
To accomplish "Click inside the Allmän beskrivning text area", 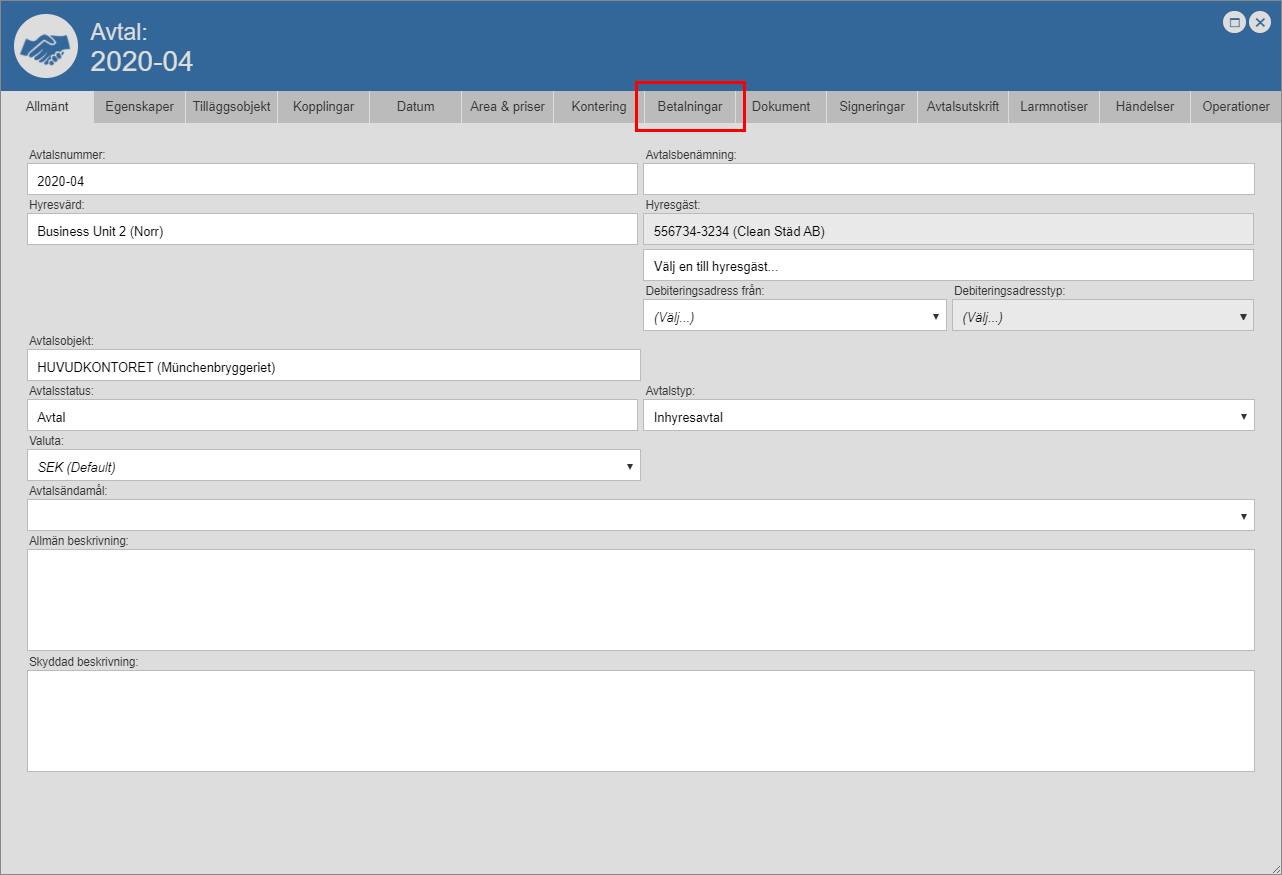I will pos(640,600).
